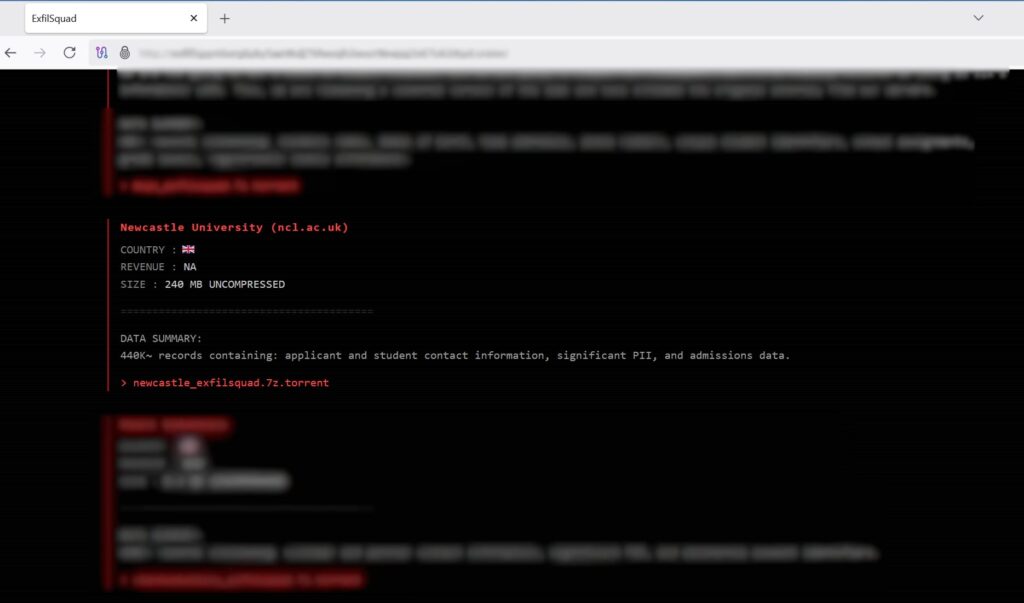This screenshot has width=1024, height=603.
Task: Select the 240 MB UNCOMPRESSED size value
Action: [225, 284]
